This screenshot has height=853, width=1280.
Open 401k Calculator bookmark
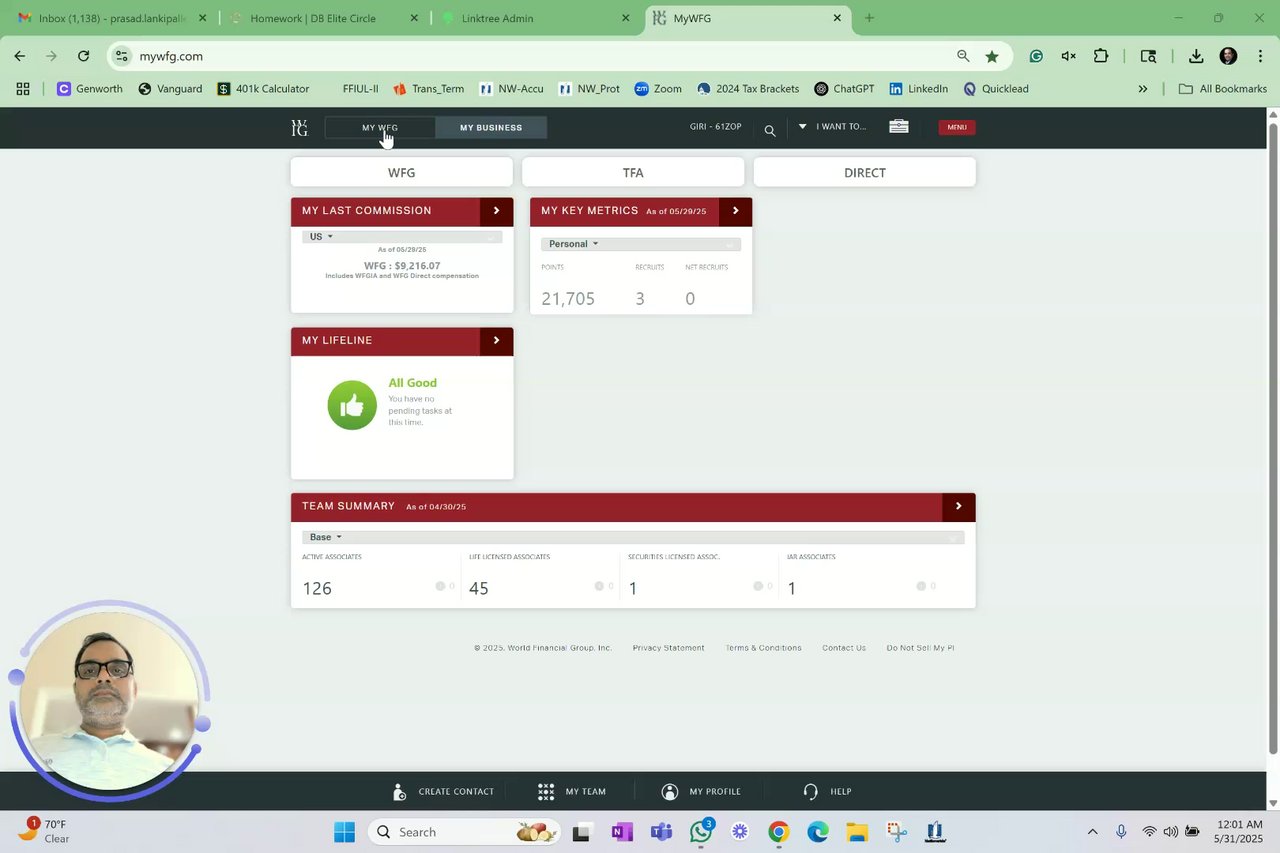(x=263, y=89)
